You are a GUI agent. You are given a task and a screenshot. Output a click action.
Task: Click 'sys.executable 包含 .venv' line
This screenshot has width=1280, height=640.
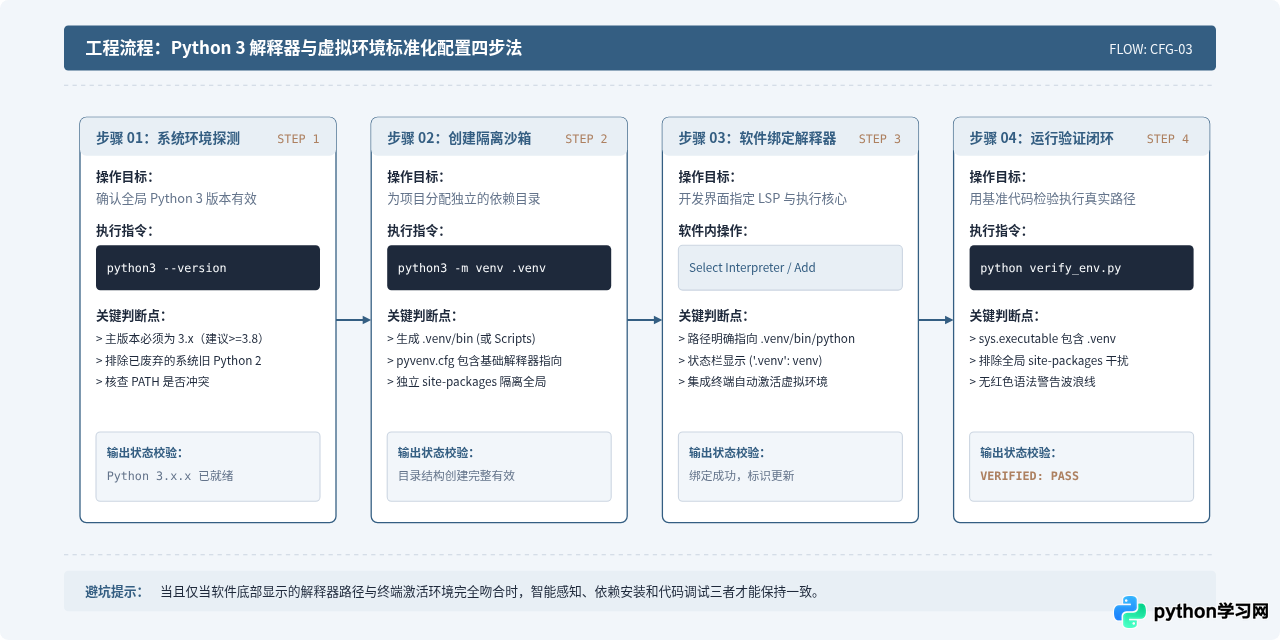click(x=1042, y=338)
